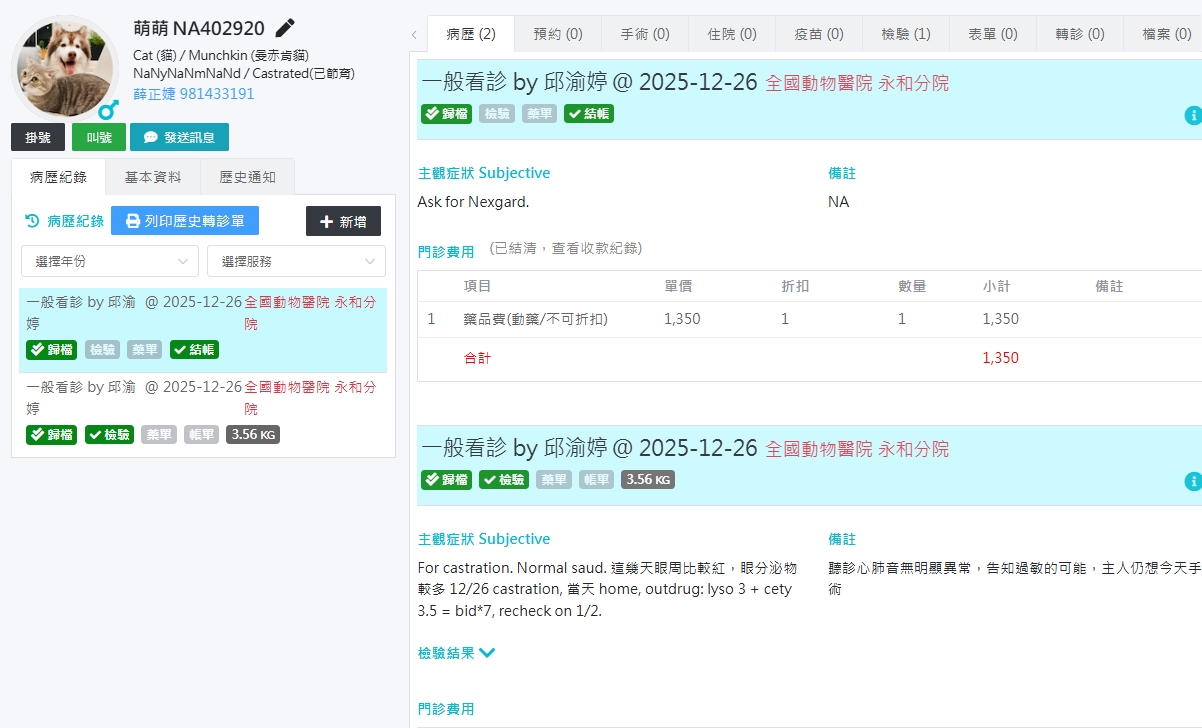Toggle the green 結帳 badge in first visit header
The width and height of the screenshot is (1202, 728).
click(589, 113)
